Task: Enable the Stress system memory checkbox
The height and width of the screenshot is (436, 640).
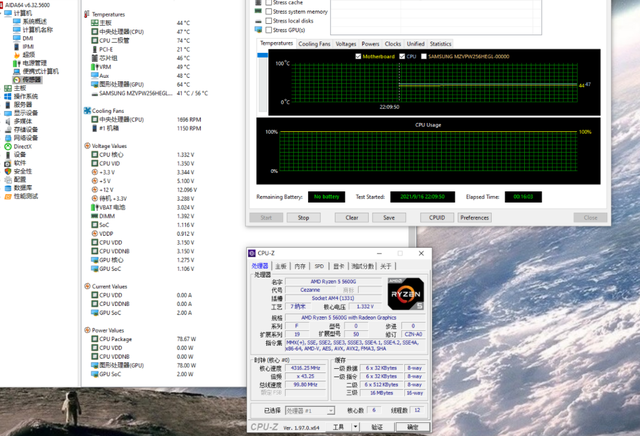Action: (x=269, y=11)
